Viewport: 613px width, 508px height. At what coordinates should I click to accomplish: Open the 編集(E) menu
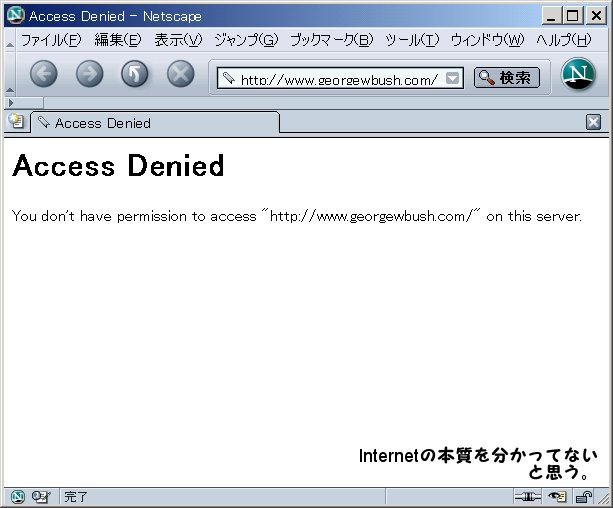(x=118, y=39)
